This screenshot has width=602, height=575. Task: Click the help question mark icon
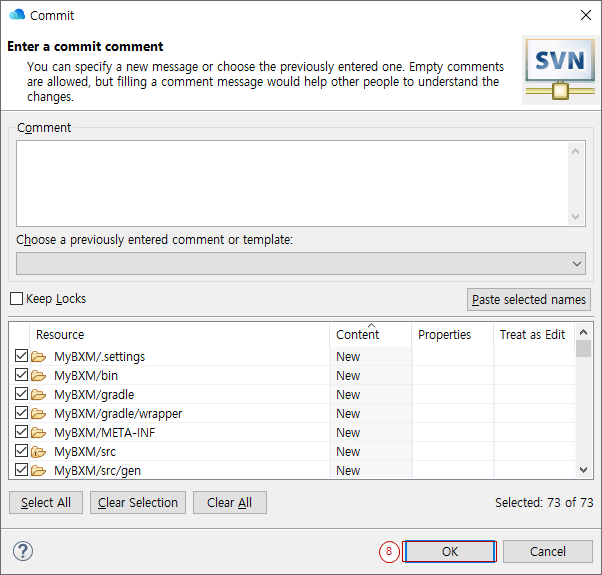(23, 551)
